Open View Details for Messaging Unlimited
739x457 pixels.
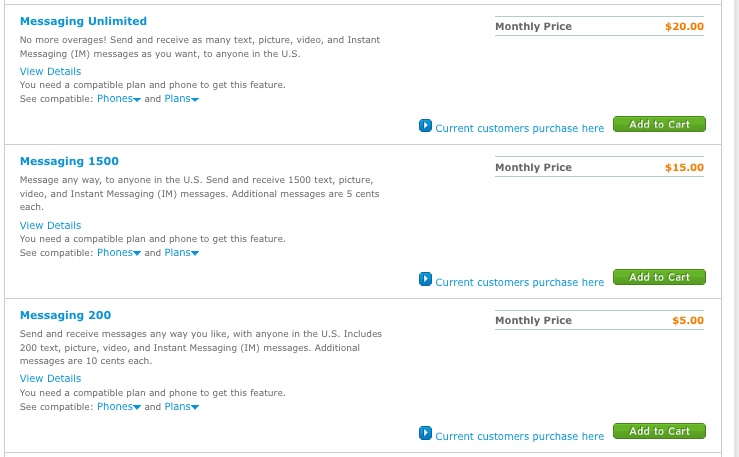tap(50, 71)
